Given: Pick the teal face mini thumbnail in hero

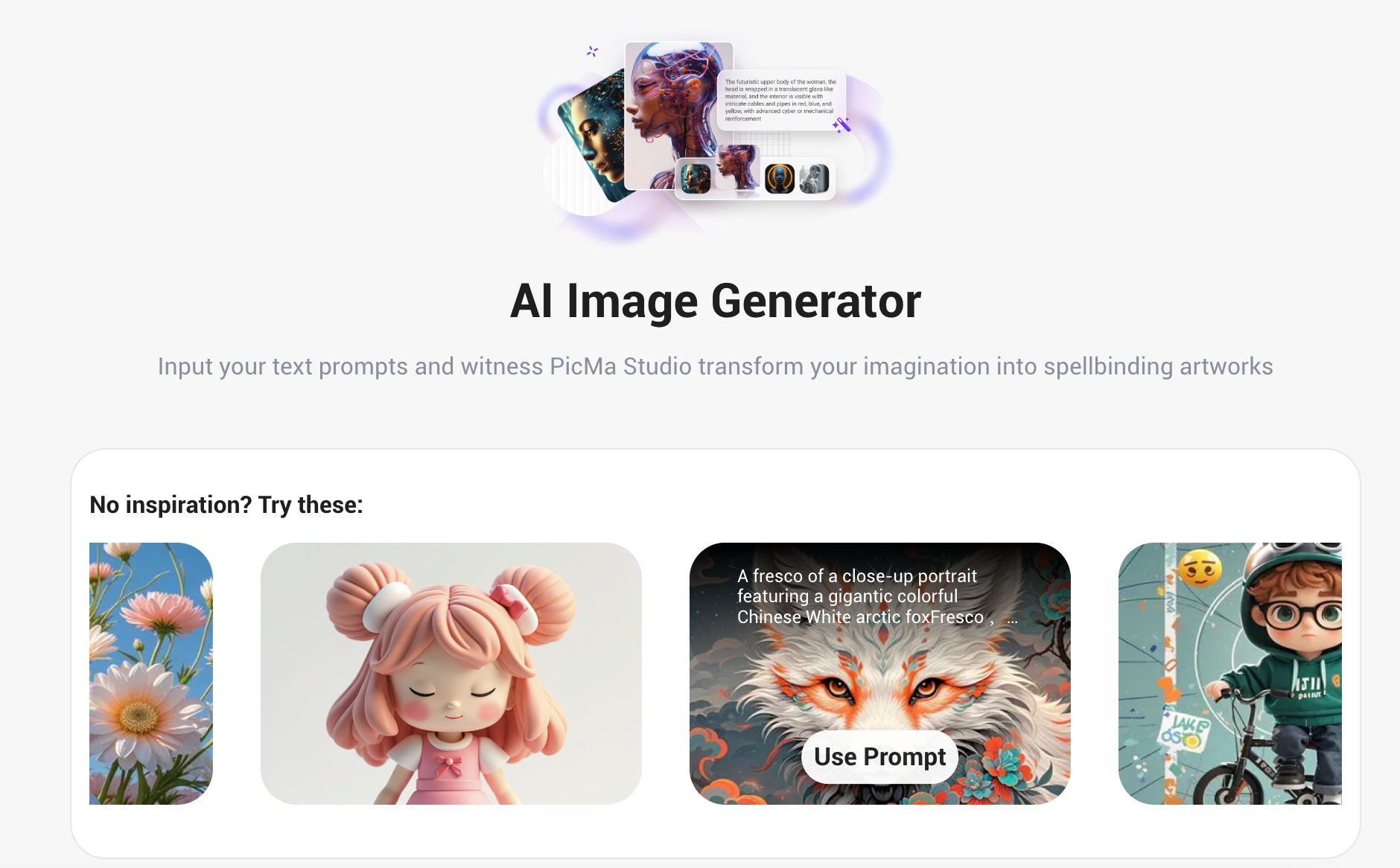Looking at the screenshot, I should [696, 179].
